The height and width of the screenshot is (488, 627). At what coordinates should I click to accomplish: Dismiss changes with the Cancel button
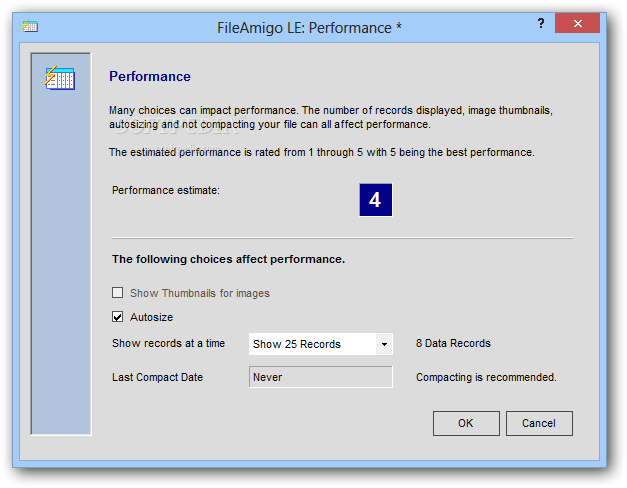[539, 423]
